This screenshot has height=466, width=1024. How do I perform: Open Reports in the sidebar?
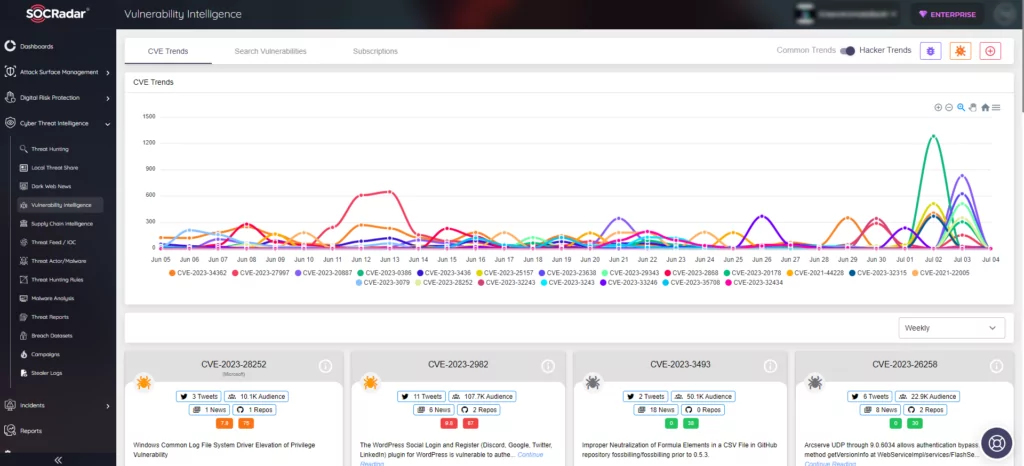click(31, 431)
